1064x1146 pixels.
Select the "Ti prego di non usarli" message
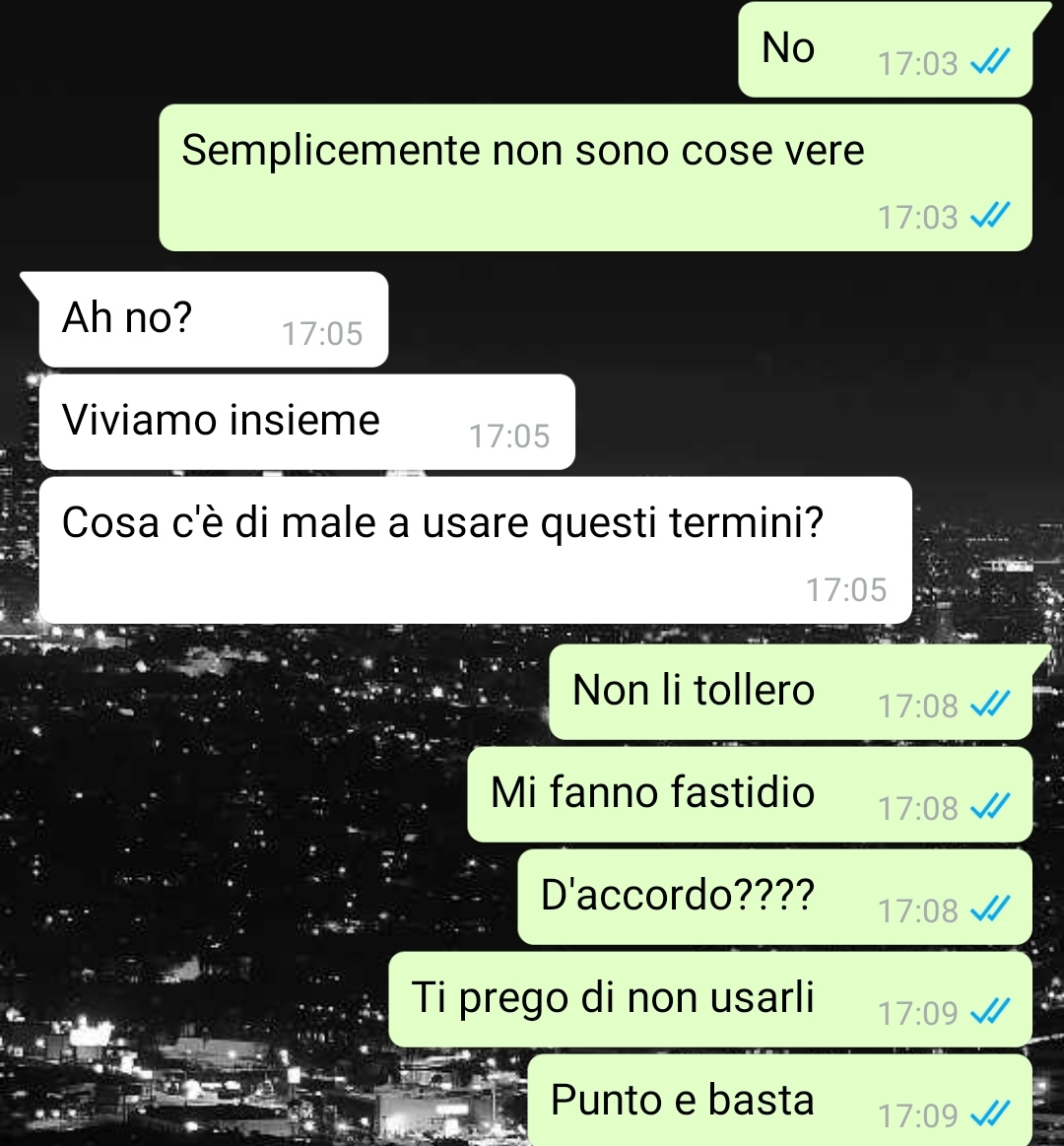(710, 999)
